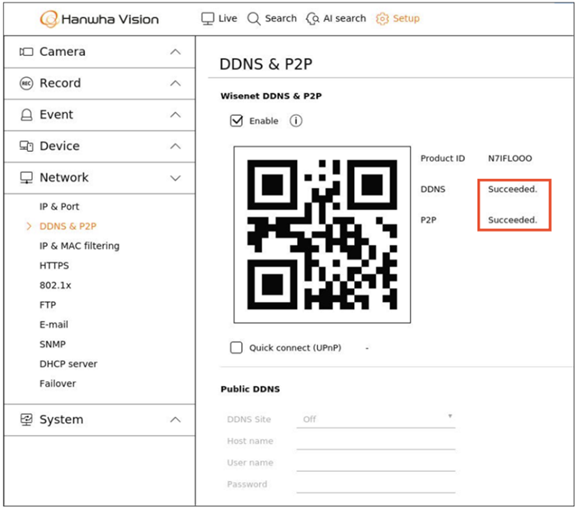577x509 pixels.
Task: Expand the Camera section chevron
Action: [176, 52]
